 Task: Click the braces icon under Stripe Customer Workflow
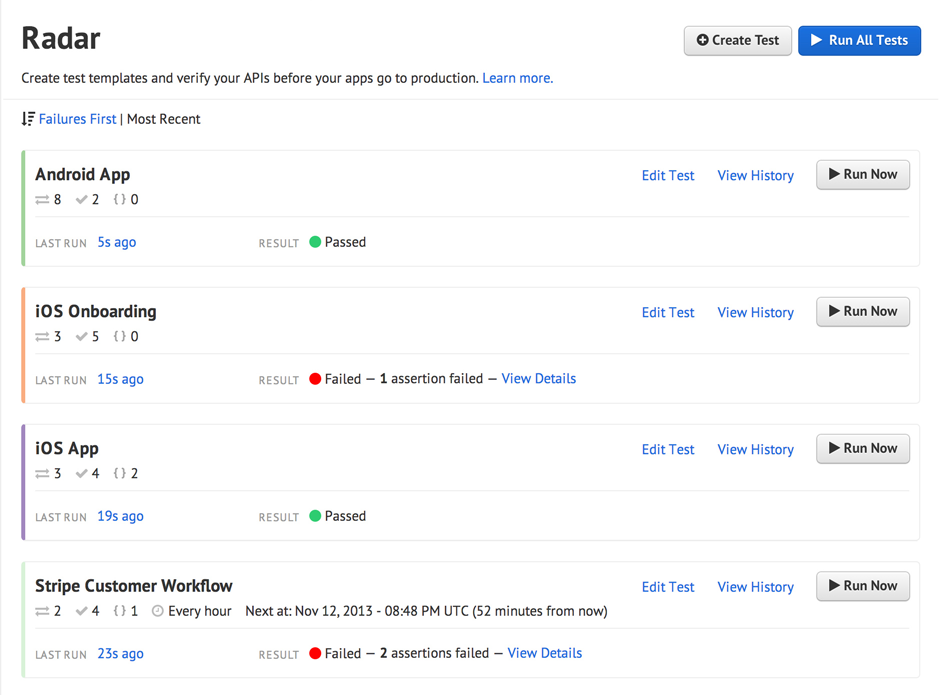[120, 611]
